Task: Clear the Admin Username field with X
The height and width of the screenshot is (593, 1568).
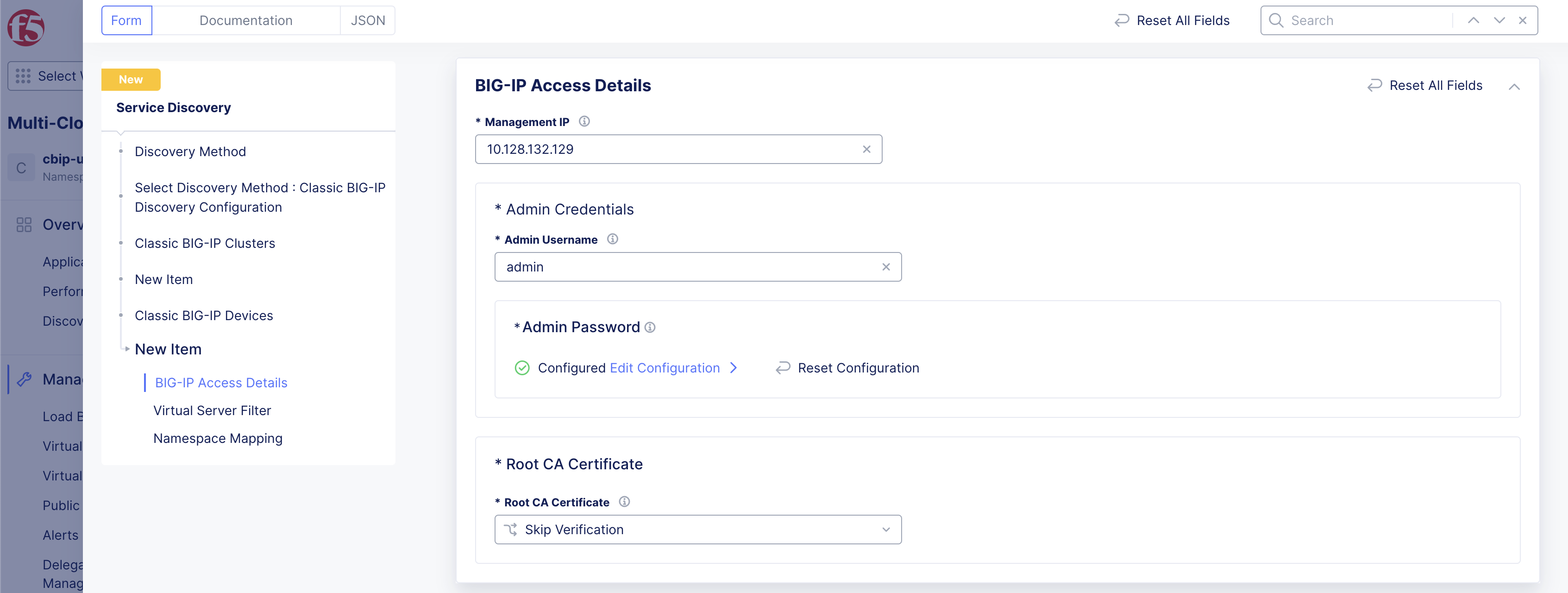Action: [886, 267]
